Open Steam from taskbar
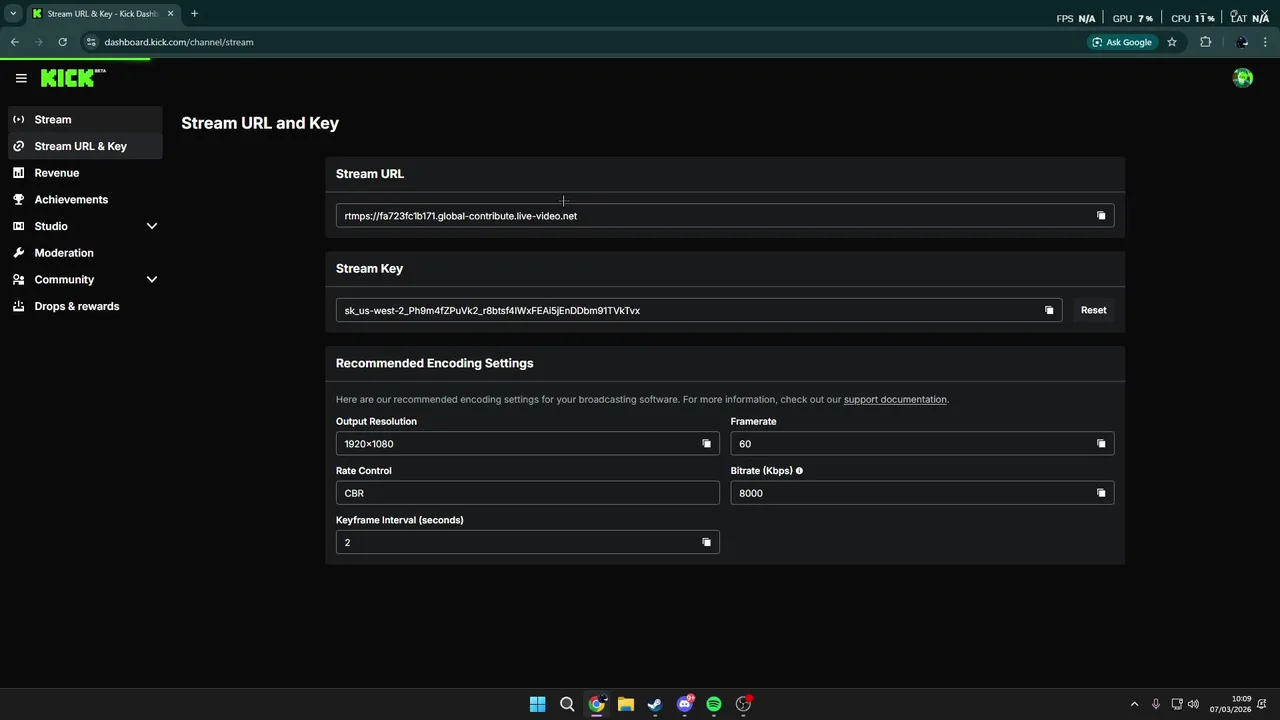The image size is (1280, 720). coord(655,704)
